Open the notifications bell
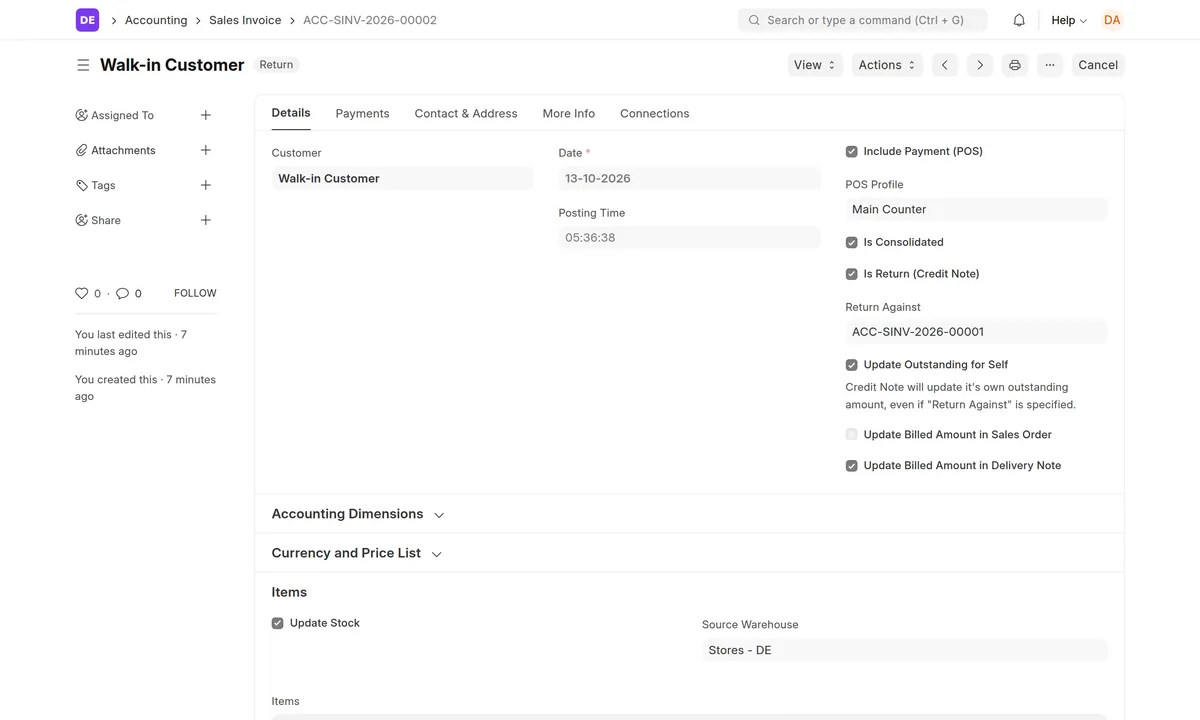1200x720 pixels. pyautogui.click(x=1019, y=20)
